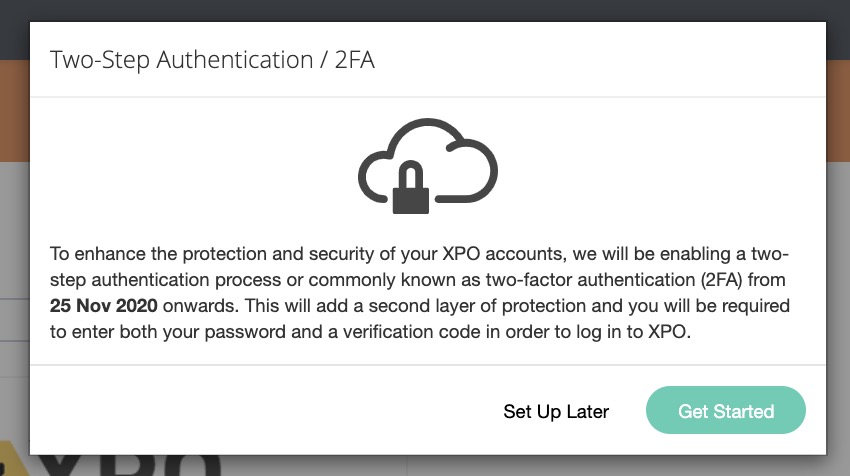Click the orange banner left of dialog
Image resolution: width=850 pixels, height=476 pixels.
pos(14,110)
